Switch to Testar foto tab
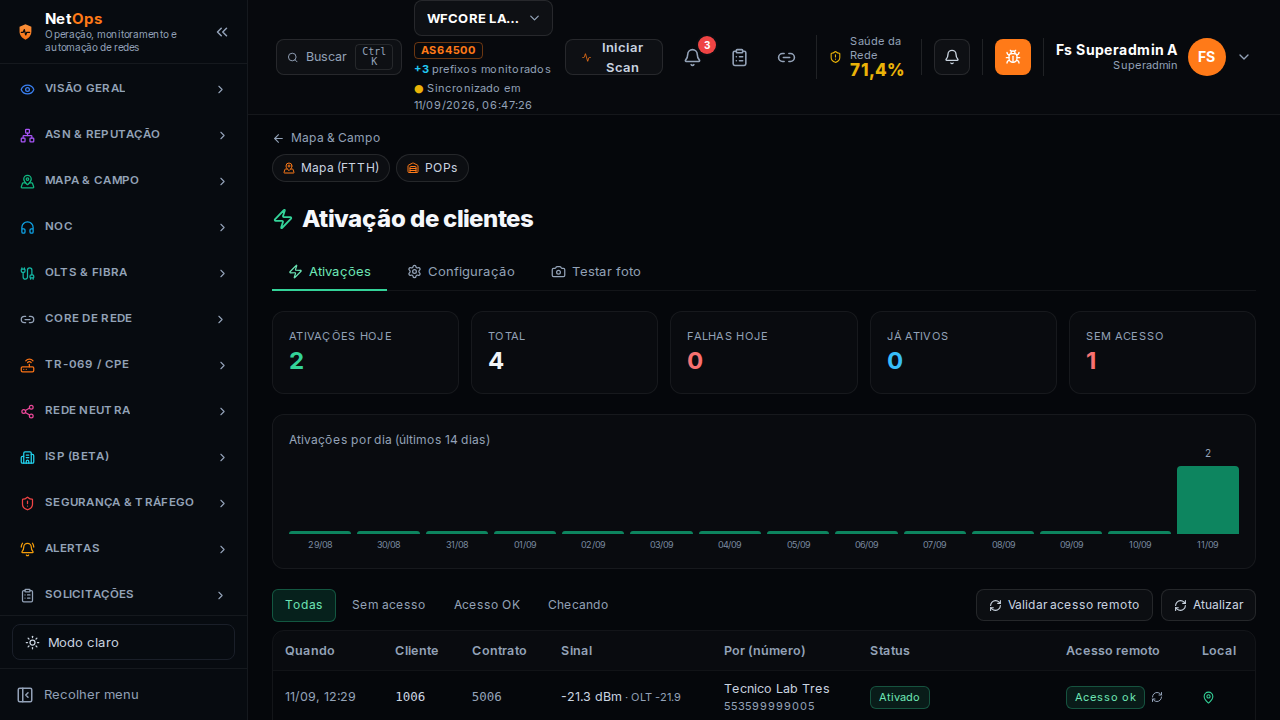The height and width of the screenshot is (720, 1280). pyautogui.click(x=596, y=272)
